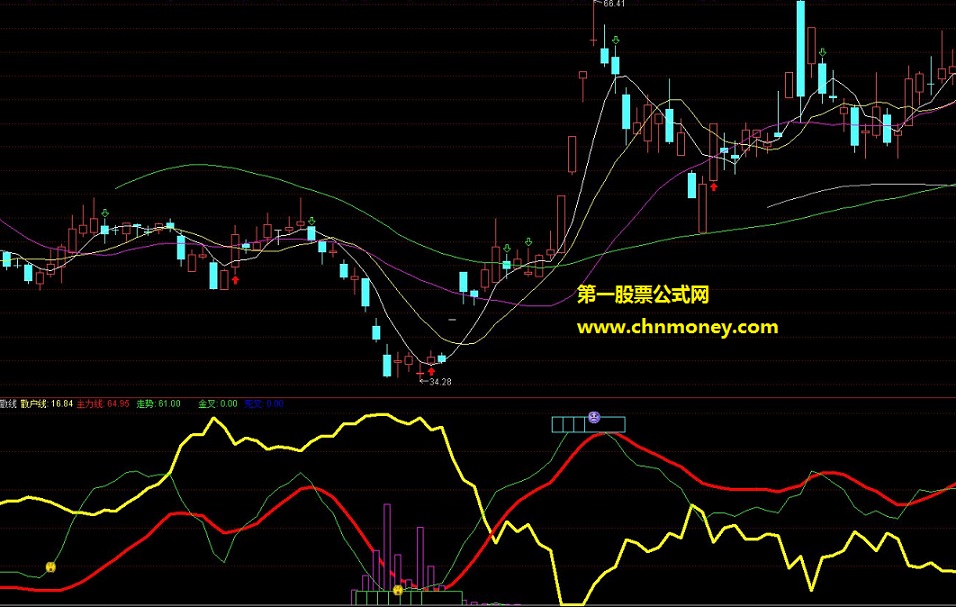Click the 66.41 high price label
Screen dimensions: 956x607
point(613,4)
